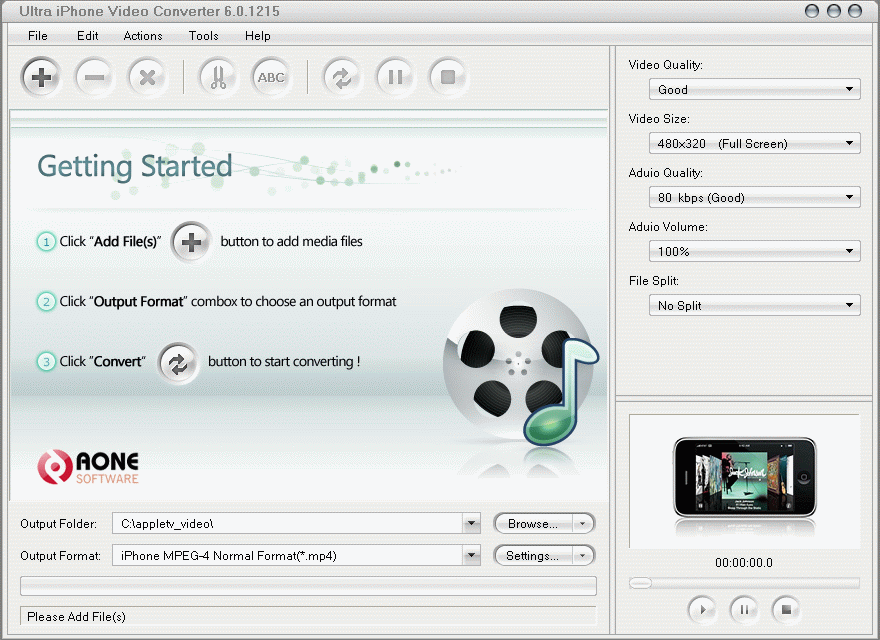This screenshot has width=880, height=640.
Task: Expand the Audio Quality 80 kbps dropdown
Action: point(754,197)
